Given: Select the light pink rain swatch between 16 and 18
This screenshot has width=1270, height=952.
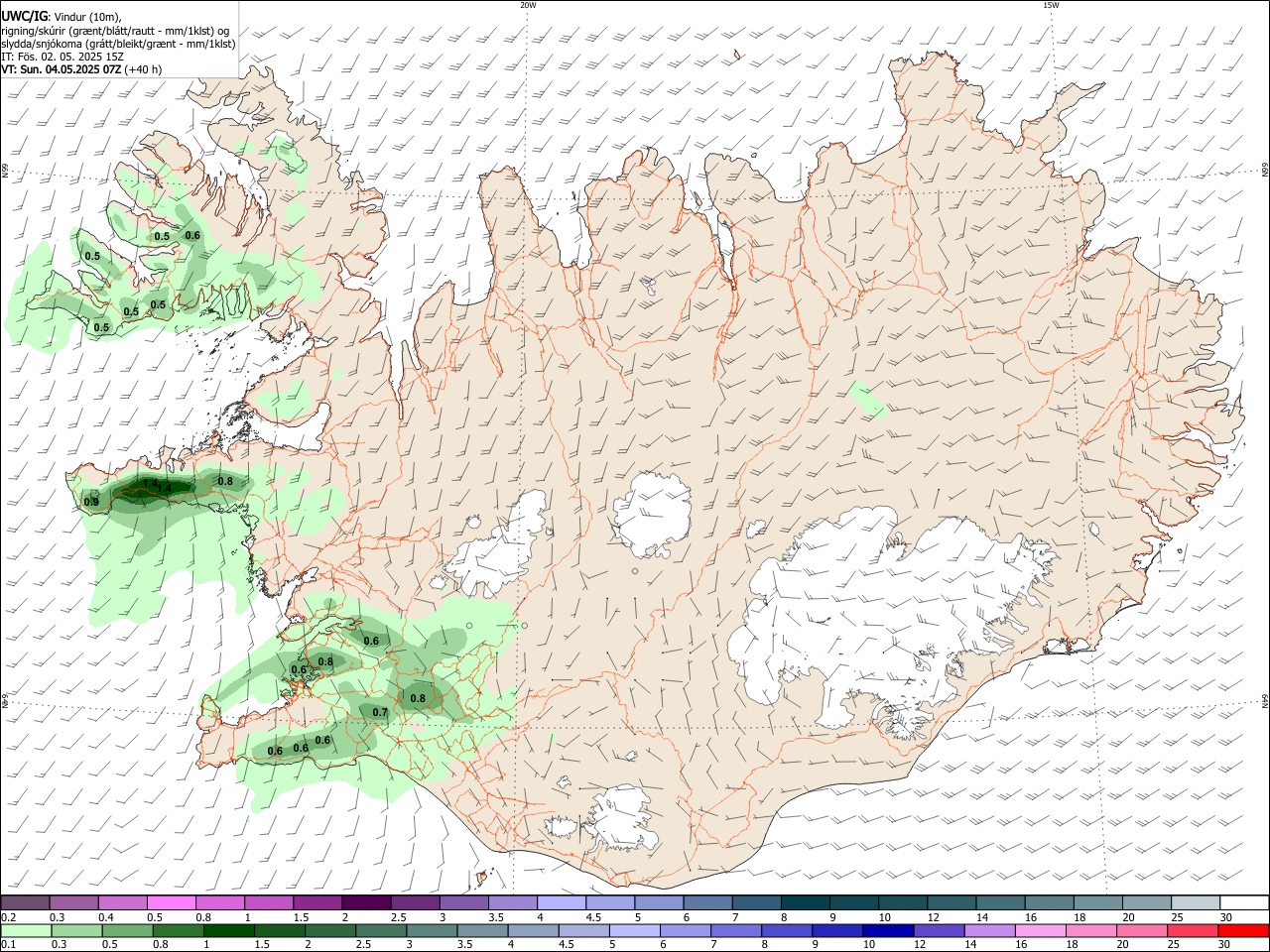Looking at the screenshot, I should [1040, 931].
